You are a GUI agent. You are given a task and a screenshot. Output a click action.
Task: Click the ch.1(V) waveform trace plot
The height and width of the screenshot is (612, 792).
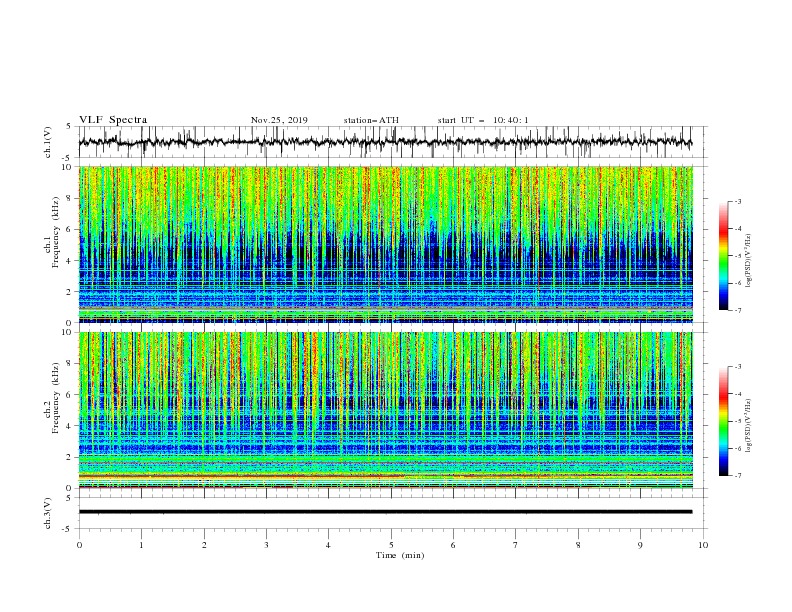click(x=385, y=142)
